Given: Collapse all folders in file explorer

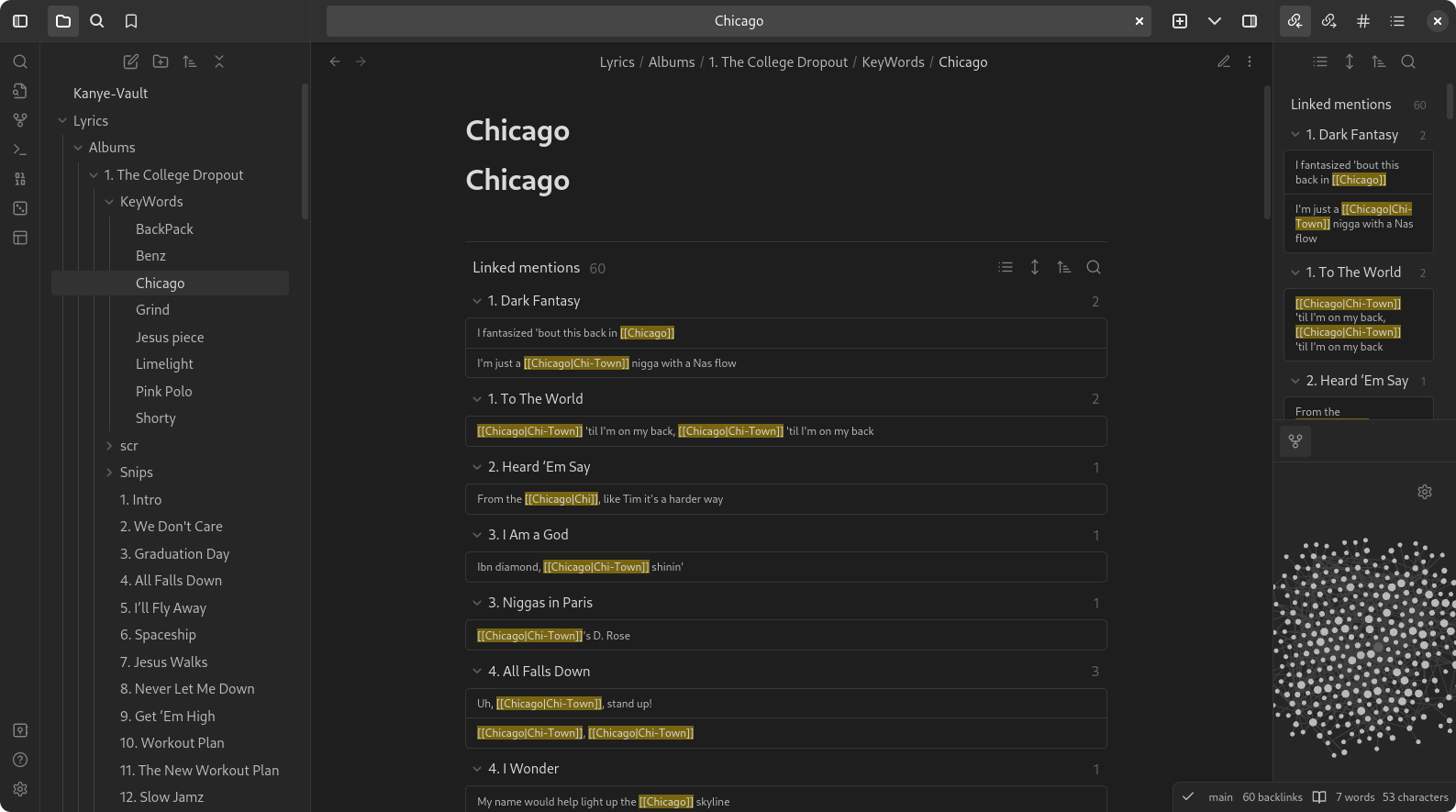Looking at the screenshot, I should click(219, 61).
